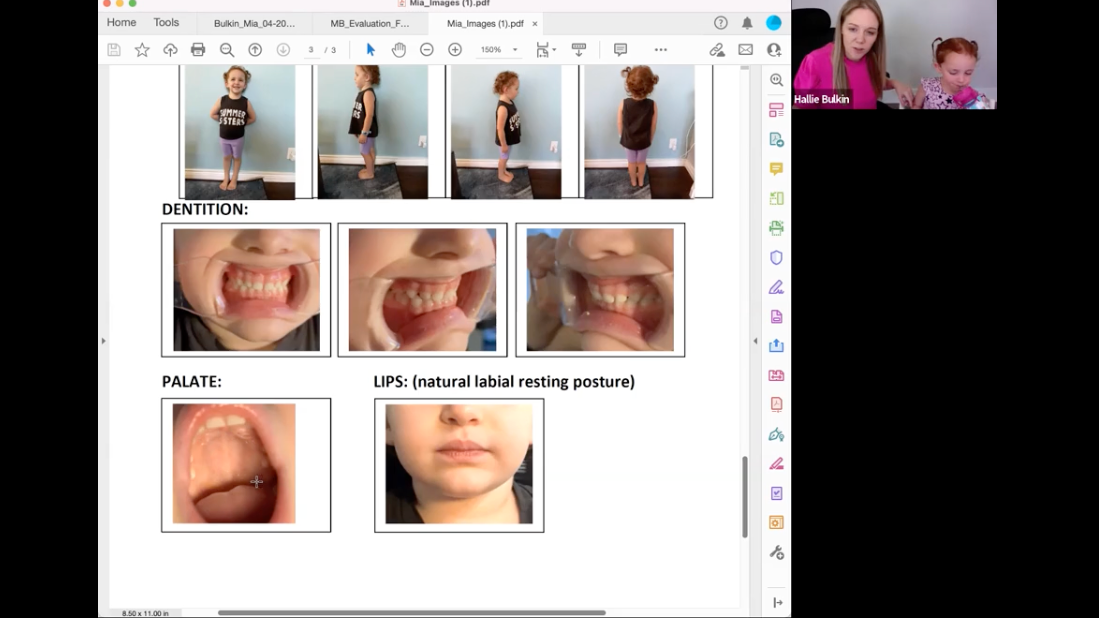Open the account profile avatar

pos(774,23)
